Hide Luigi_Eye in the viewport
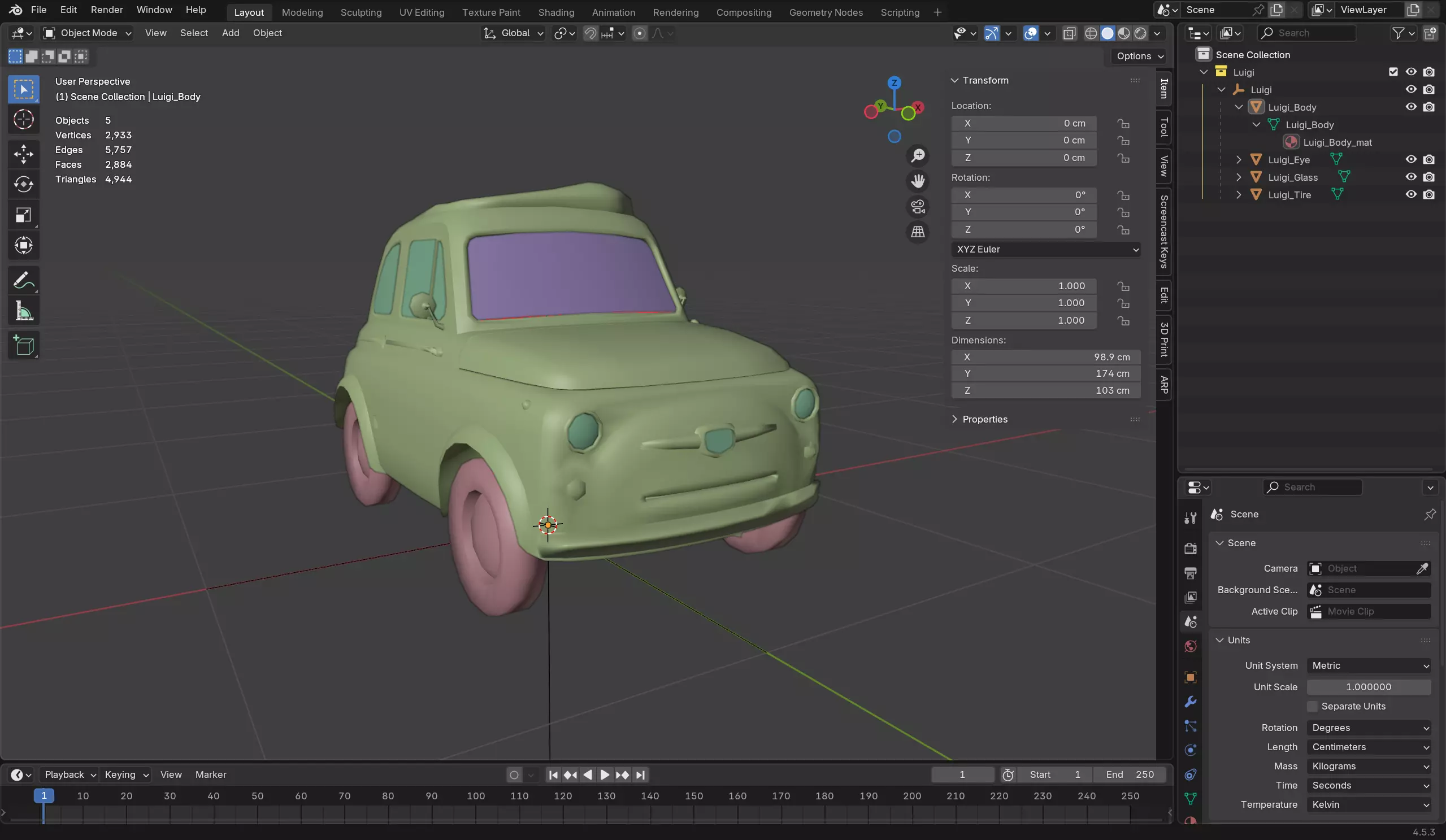This screenshot has width=1446, height=840. tap(1411, 159)
